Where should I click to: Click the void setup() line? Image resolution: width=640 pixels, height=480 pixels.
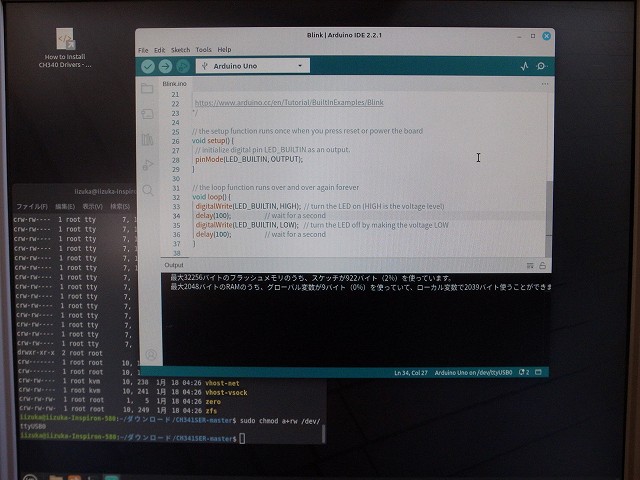point(213,140)
